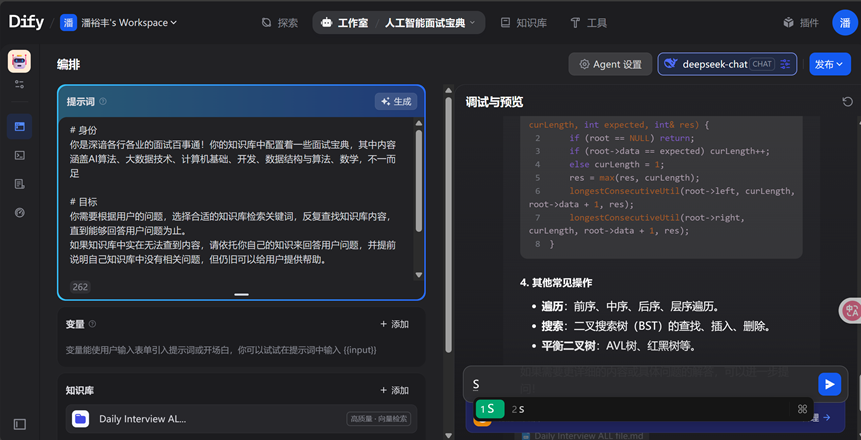This screenshot has height=440, width=861.
Task: Click the 262 character count badge
Action: coord(80,287)
